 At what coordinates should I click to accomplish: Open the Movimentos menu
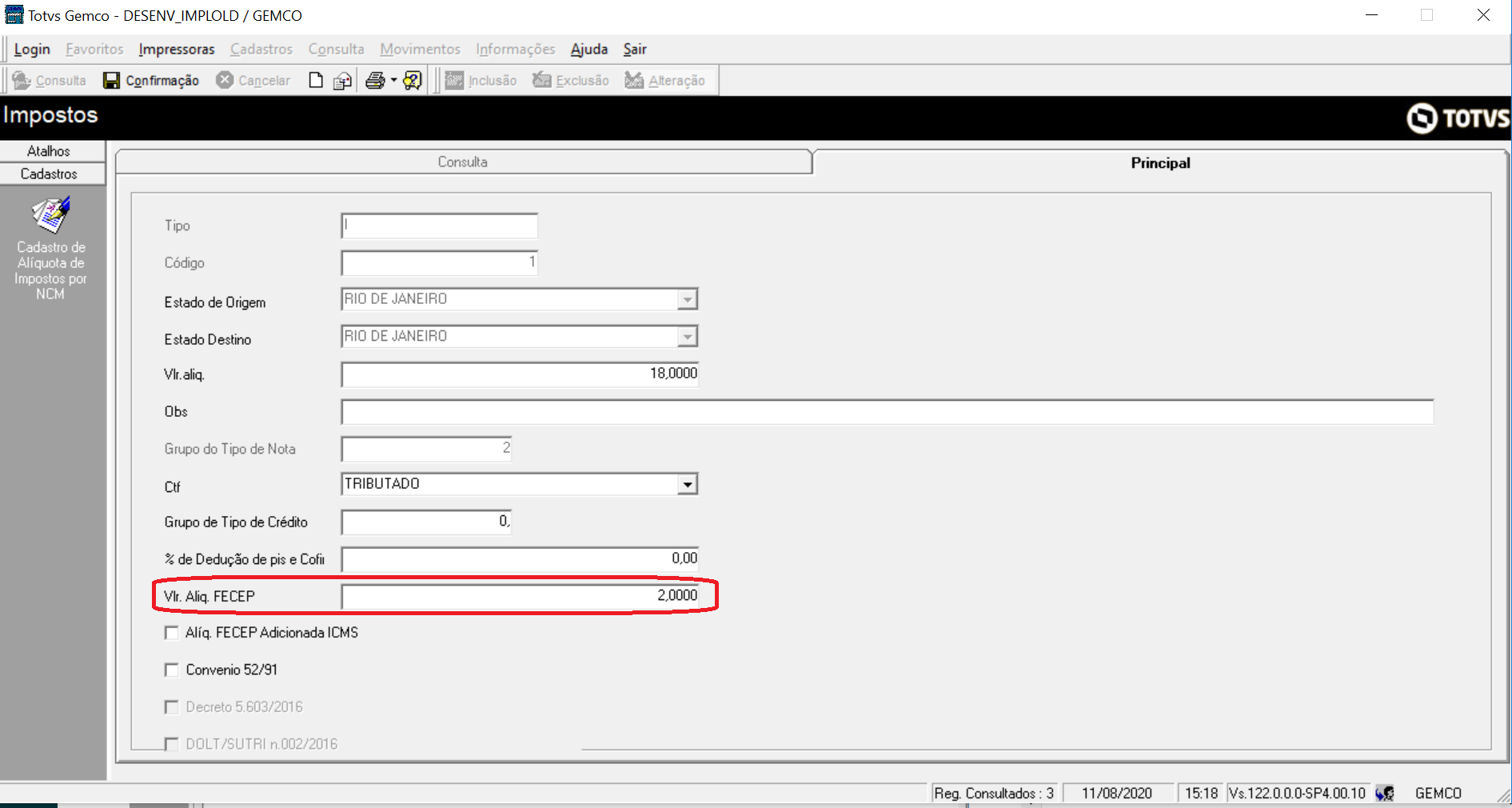click(420, 49)
